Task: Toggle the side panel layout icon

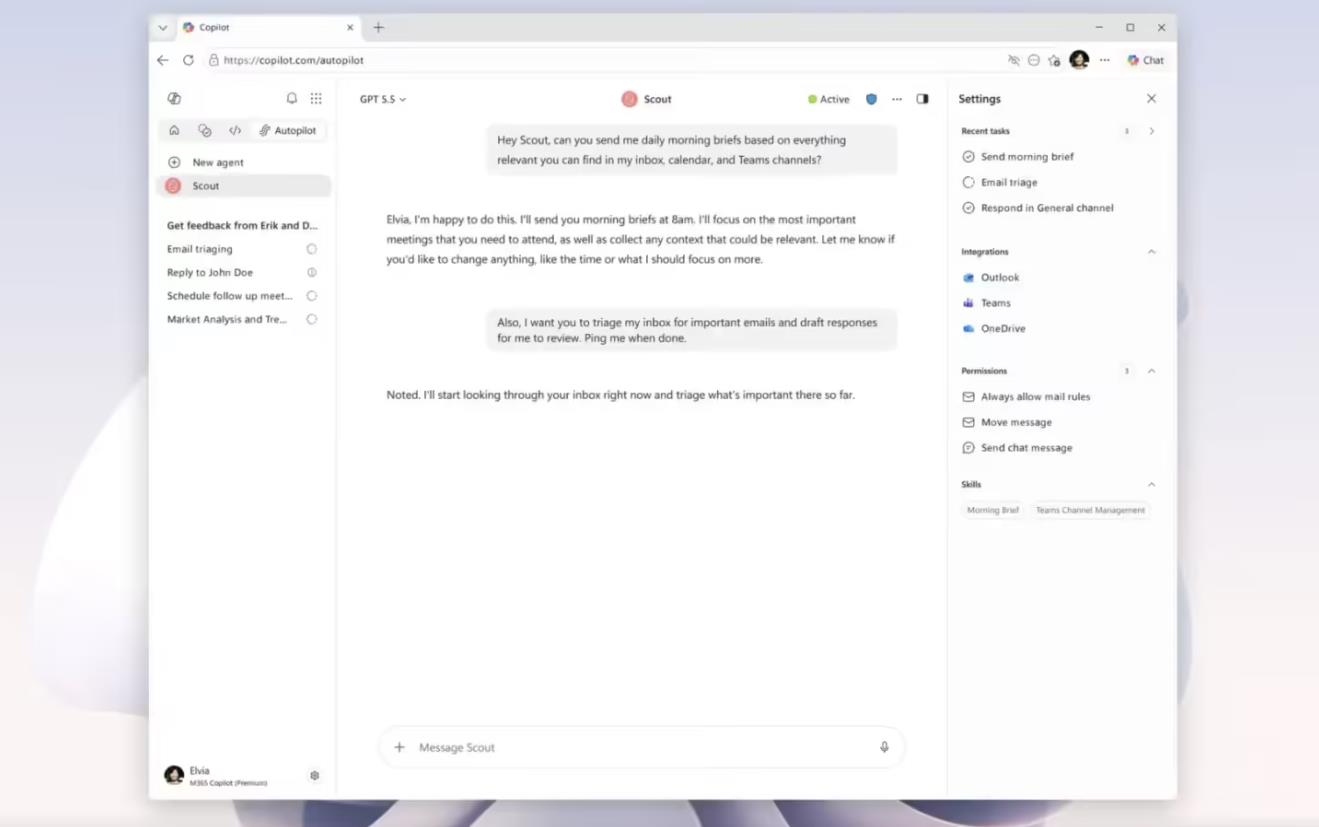Action: (x=923, y=99)
